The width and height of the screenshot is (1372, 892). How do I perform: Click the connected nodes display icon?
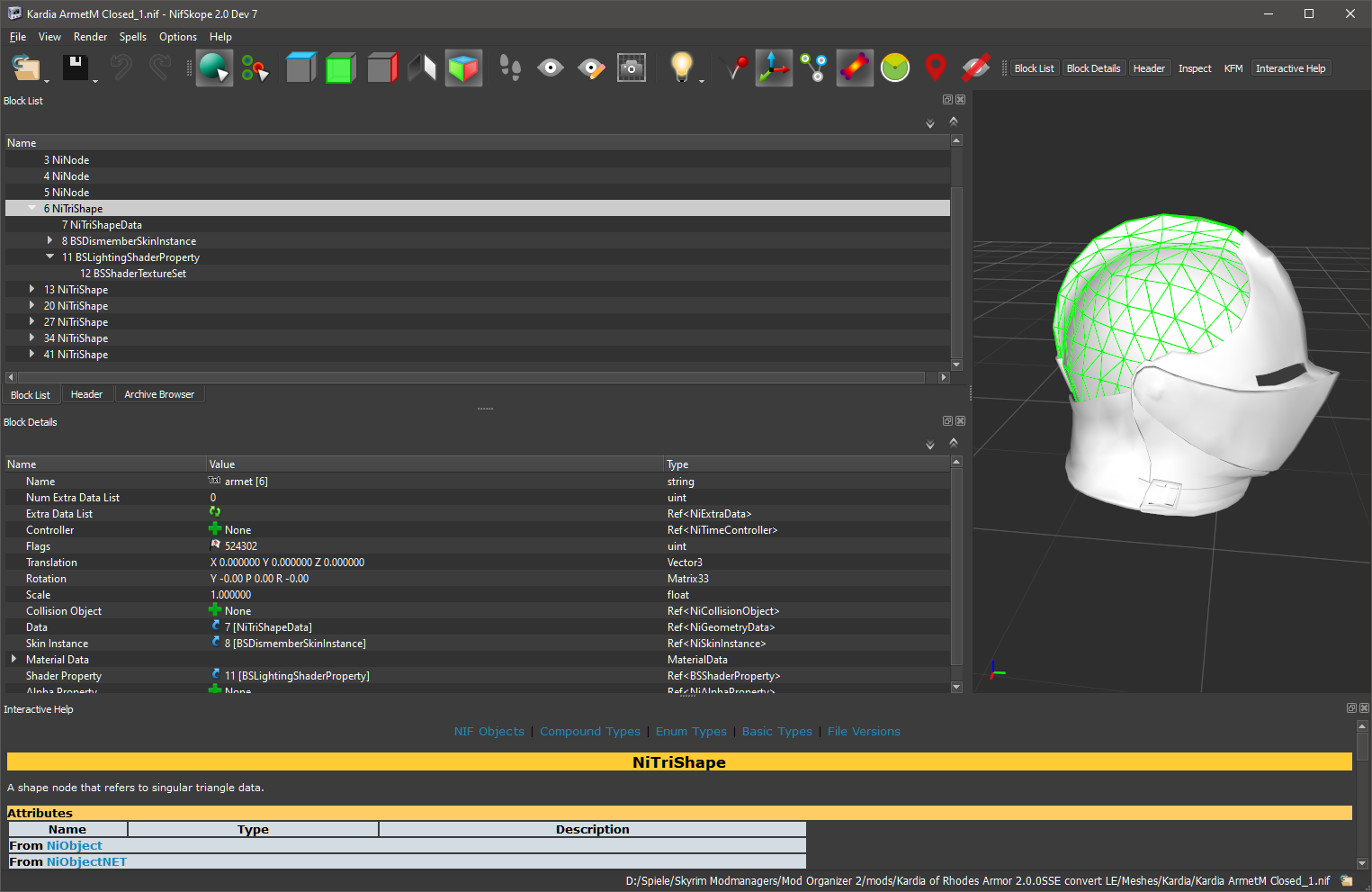(814, 68)
